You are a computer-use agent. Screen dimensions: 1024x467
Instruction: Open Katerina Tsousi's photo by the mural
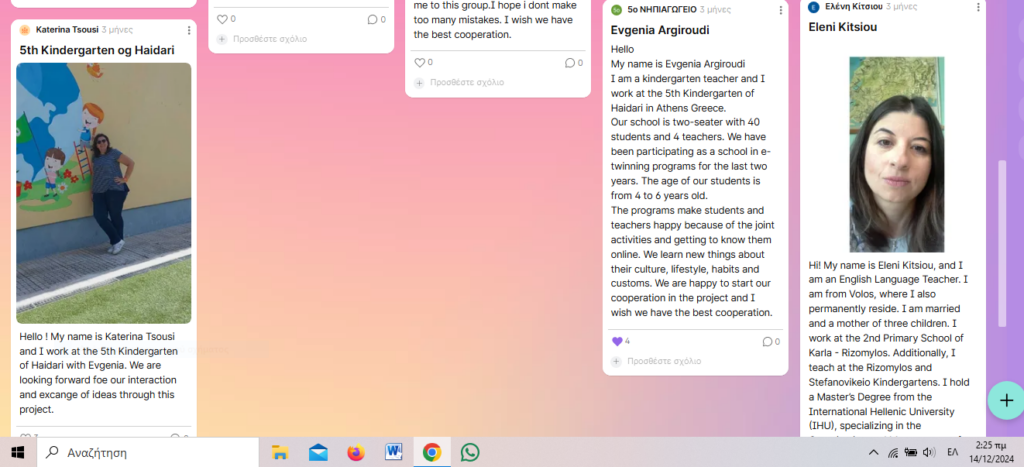point(104,193)
